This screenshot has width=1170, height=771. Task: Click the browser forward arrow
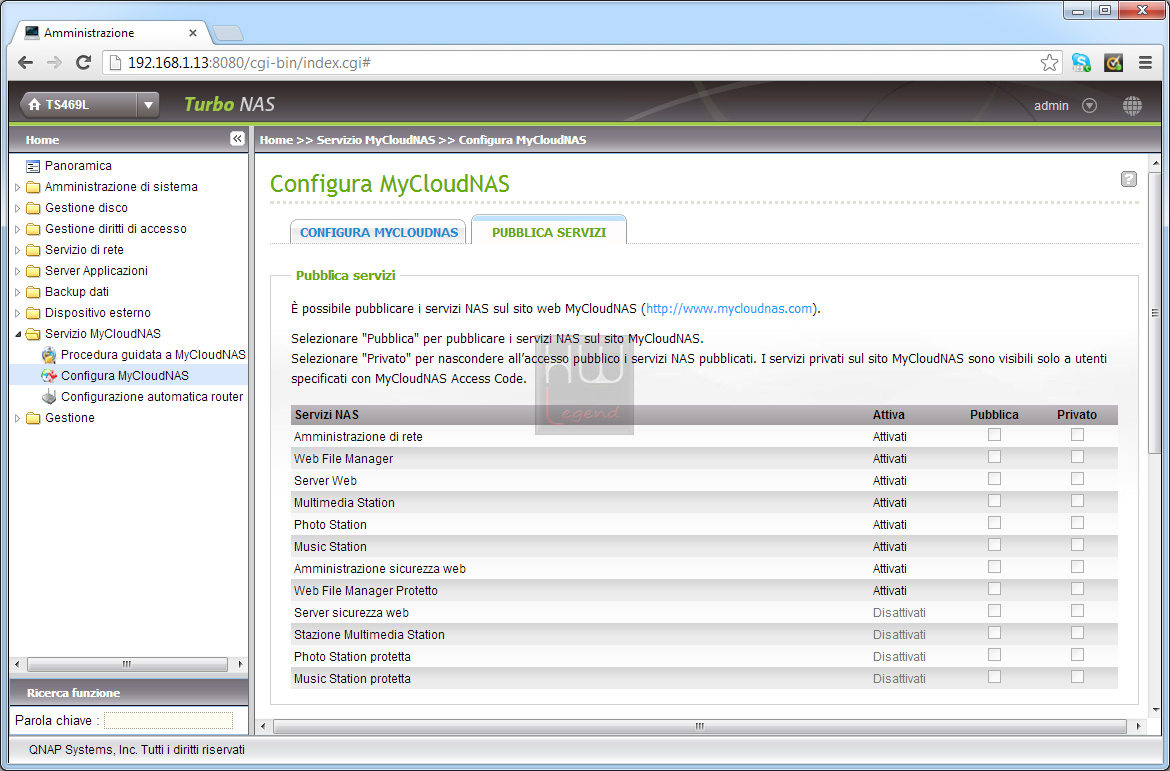click(54, 63)
